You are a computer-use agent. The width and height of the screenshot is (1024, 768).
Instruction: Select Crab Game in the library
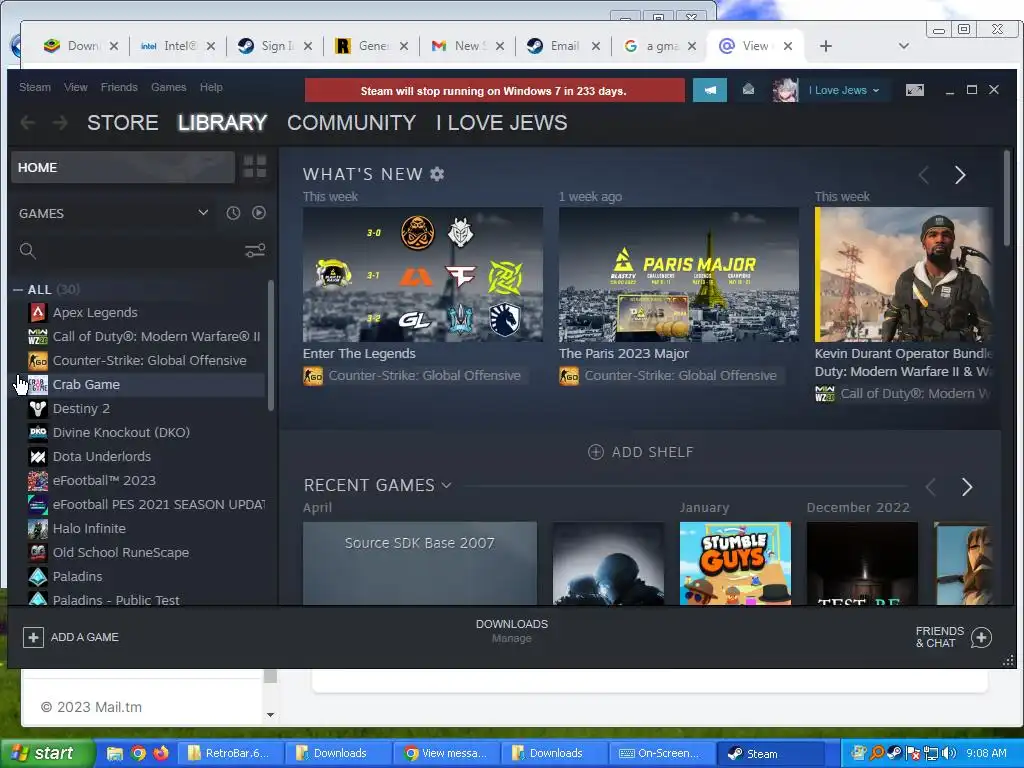coord(86,385)
